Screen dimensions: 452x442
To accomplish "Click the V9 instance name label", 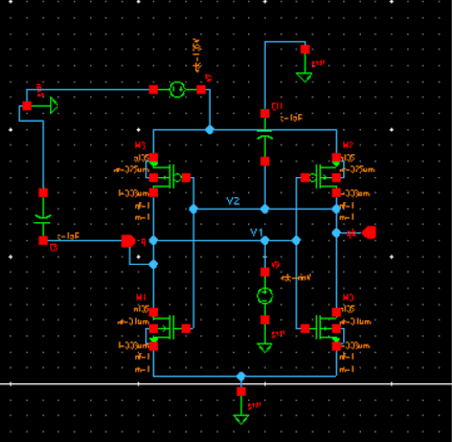I will (x=276, y=265).
